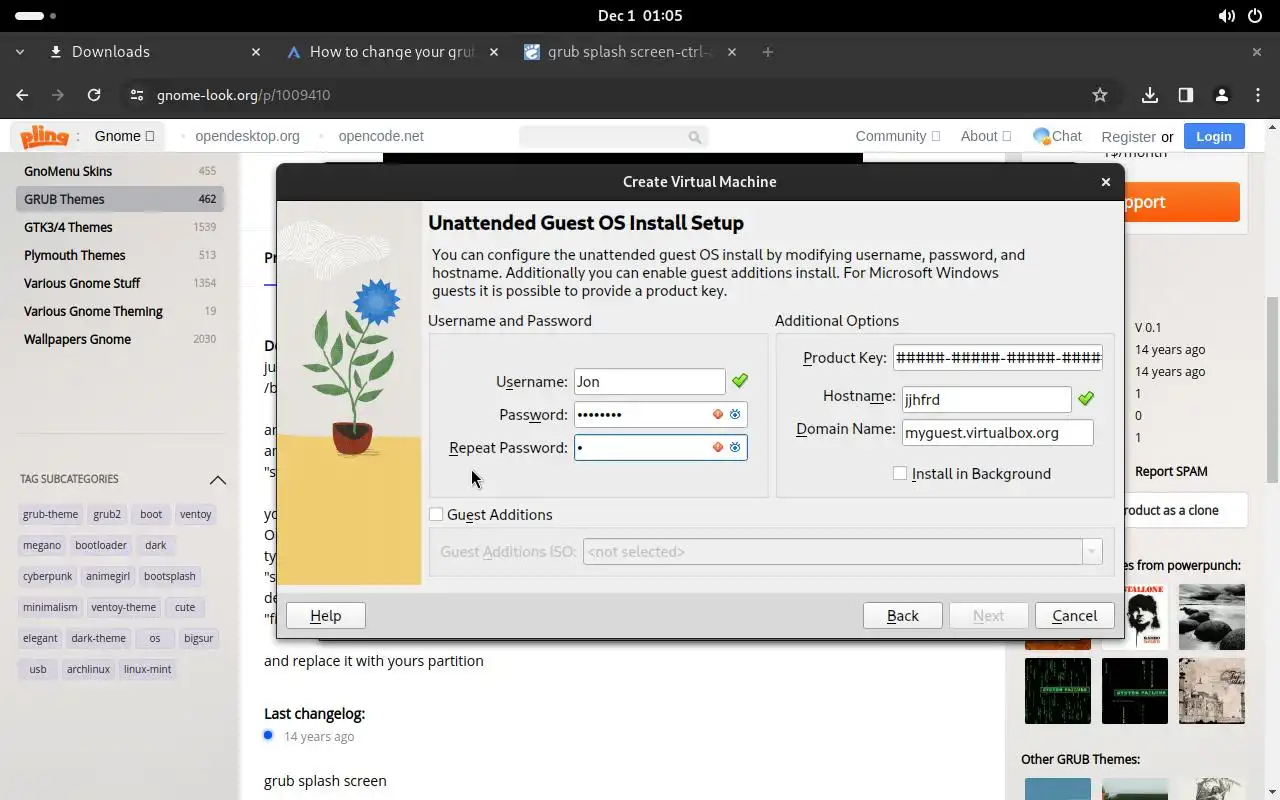Show Repeat Password contents with eye icon
This screenshot has width=1280, height=800.
click(735, 447)
